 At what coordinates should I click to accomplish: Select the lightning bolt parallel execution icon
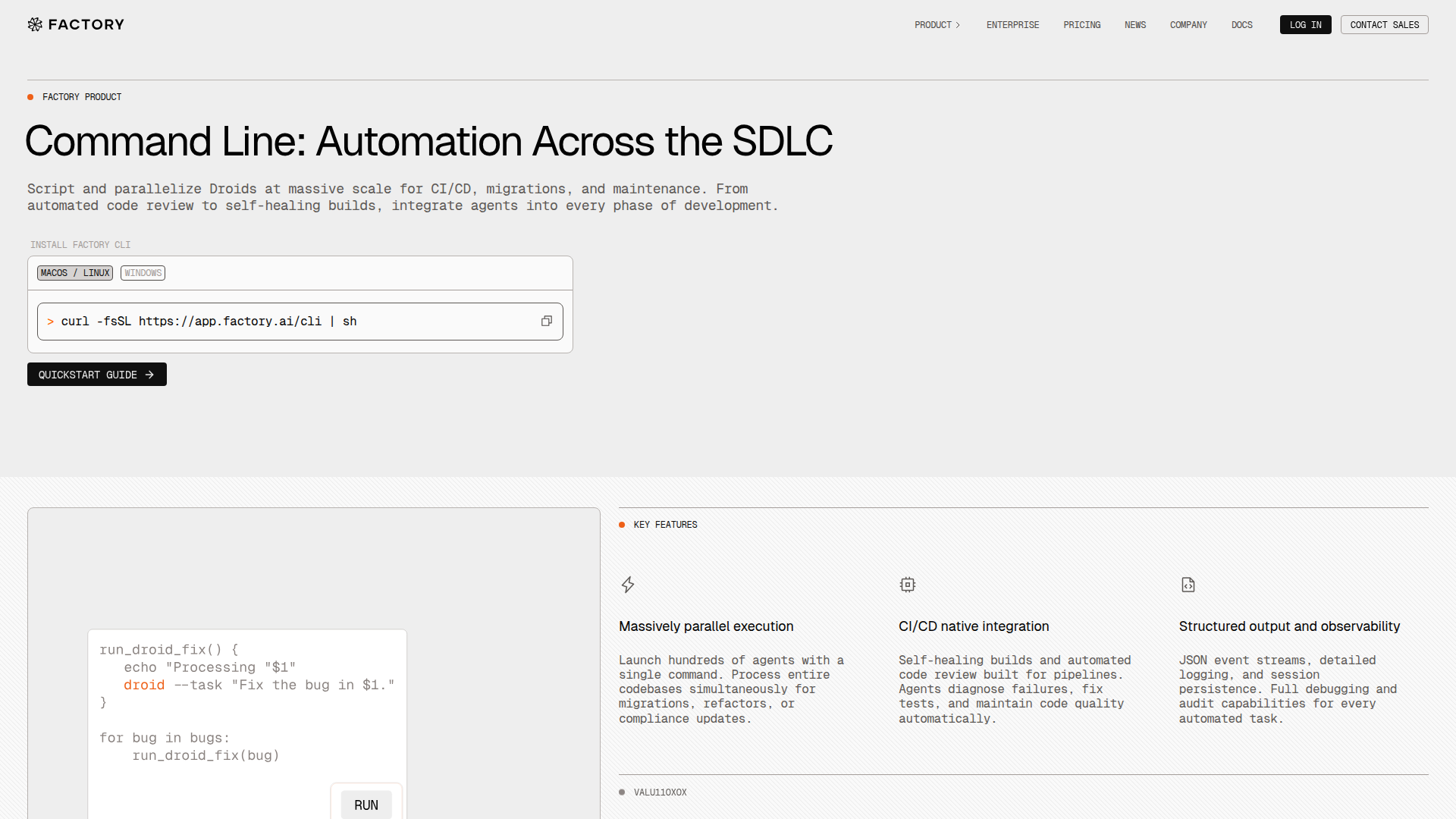tap(628, 585)
